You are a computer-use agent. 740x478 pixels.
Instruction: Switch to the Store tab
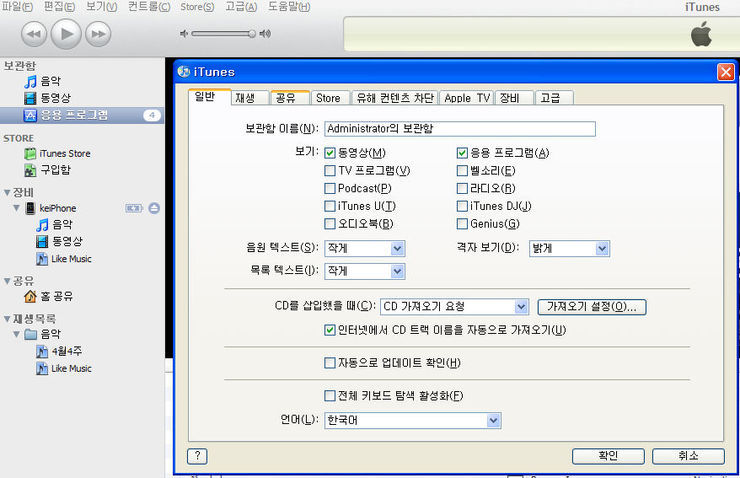pos(330,98)
